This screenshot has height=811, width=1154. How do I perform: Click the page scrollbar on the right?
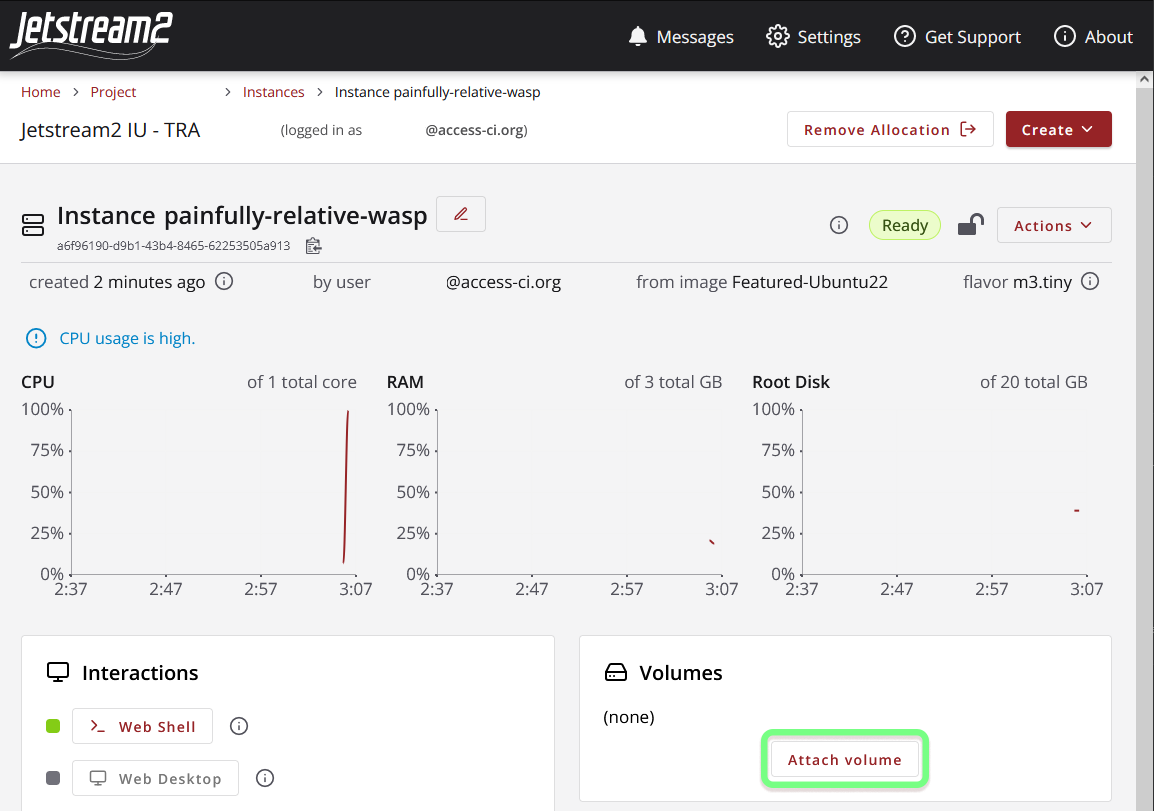(x=1144, y=400)
